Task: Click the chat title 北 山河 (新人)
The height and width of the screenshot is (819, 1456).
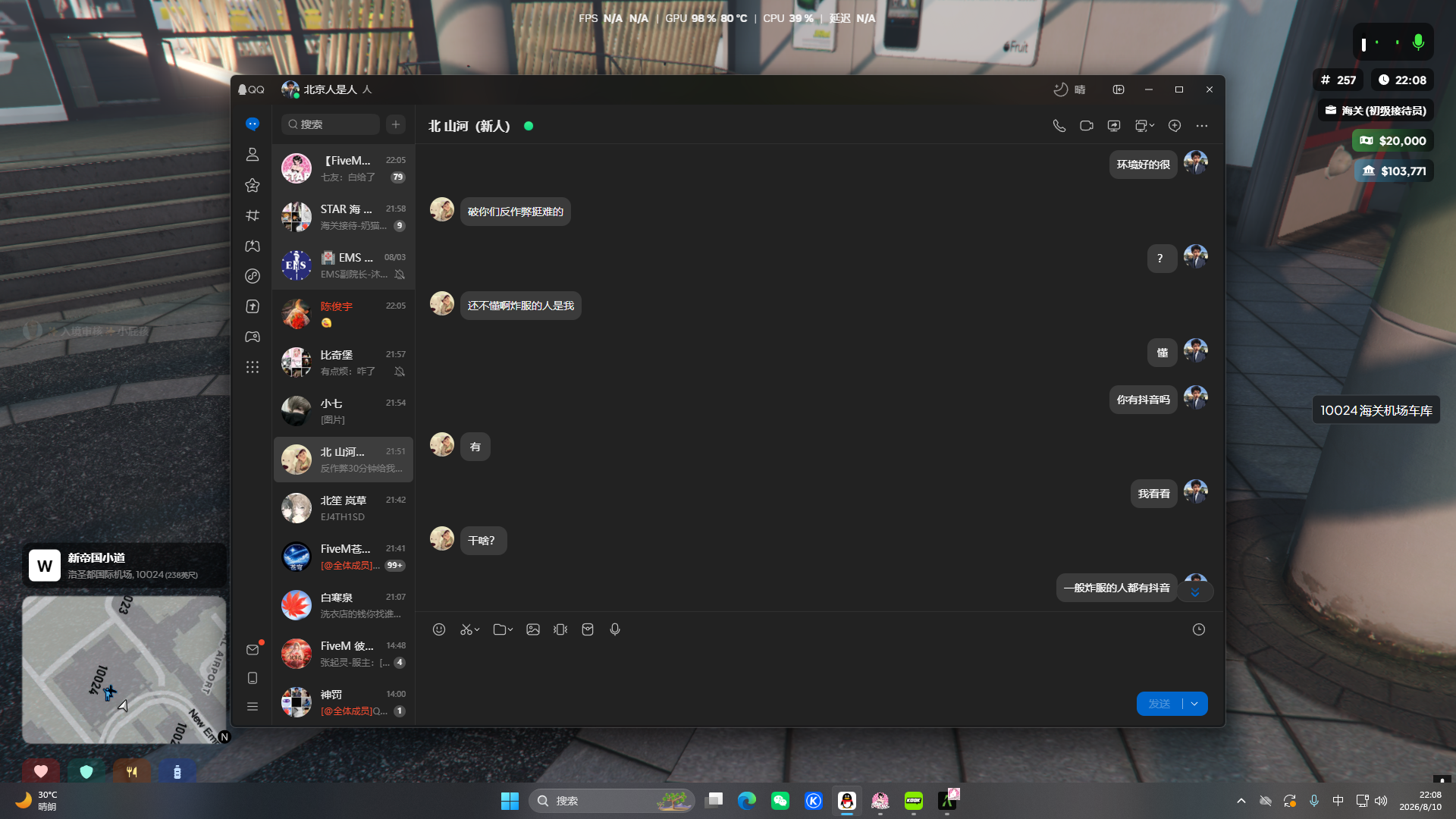Action: 469,126
